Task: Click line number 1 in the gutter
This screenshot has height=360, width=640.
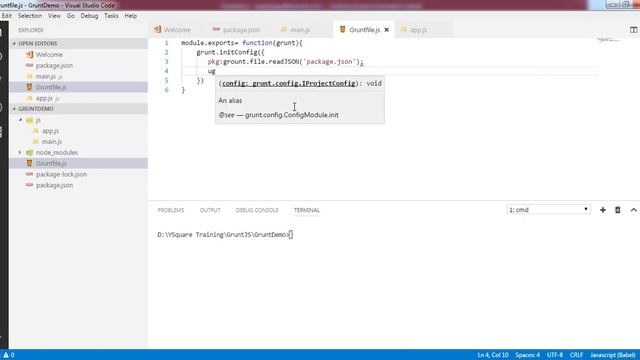Action: click(167, 43)
